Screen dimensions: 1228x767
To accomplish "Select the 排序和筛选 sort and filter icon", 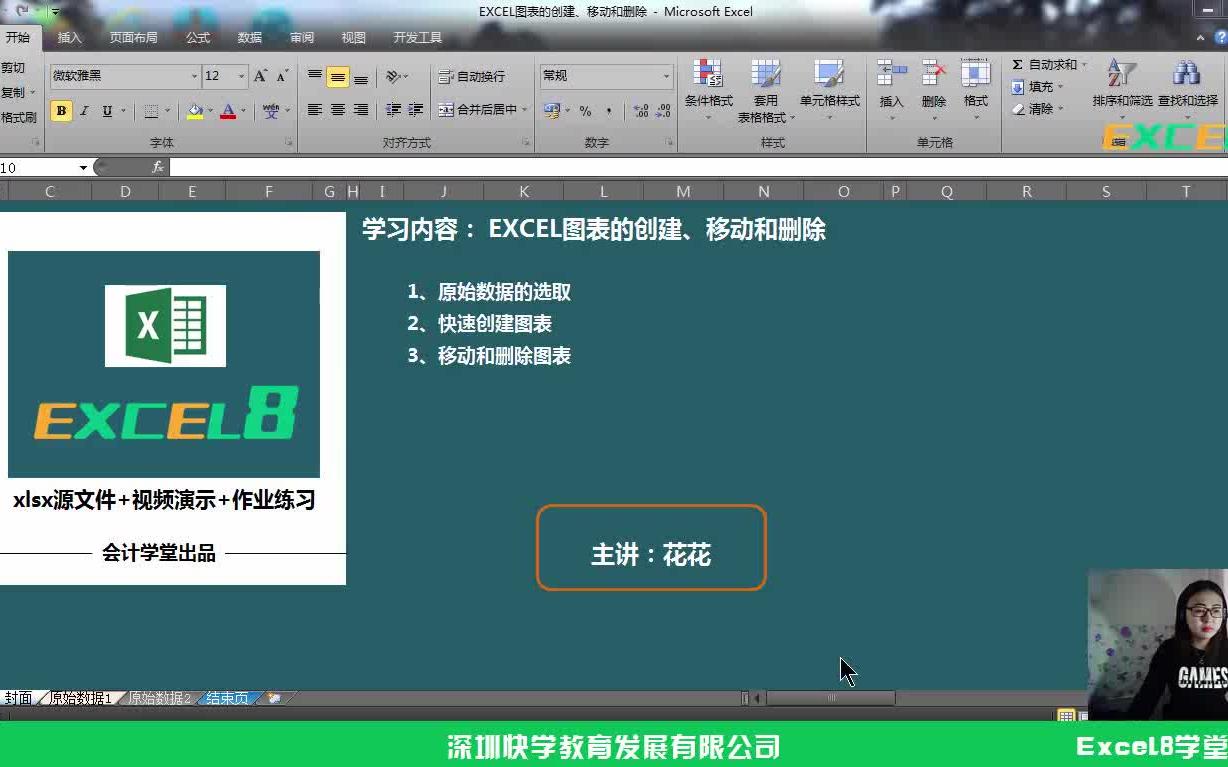I will pos(1121,85).
